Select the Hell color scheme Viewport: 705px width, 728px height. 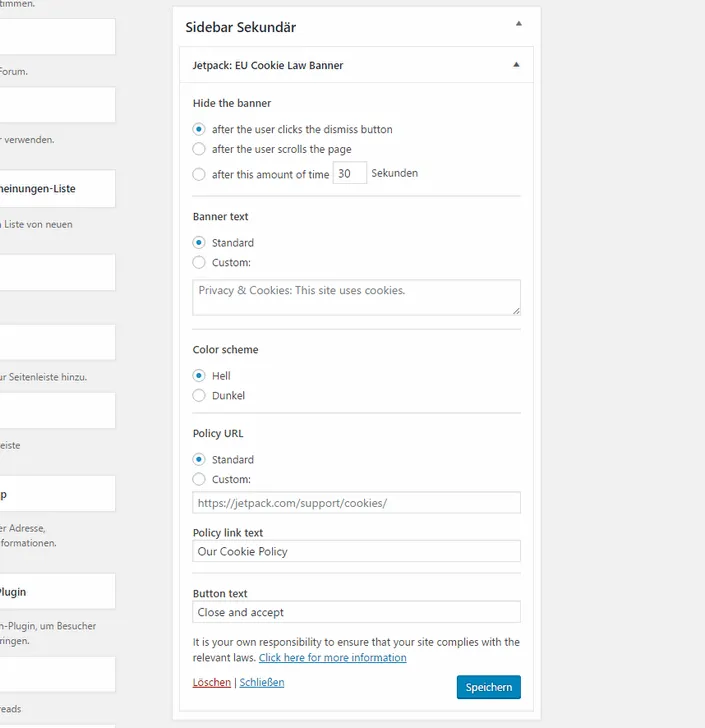(x=199, y=375)
